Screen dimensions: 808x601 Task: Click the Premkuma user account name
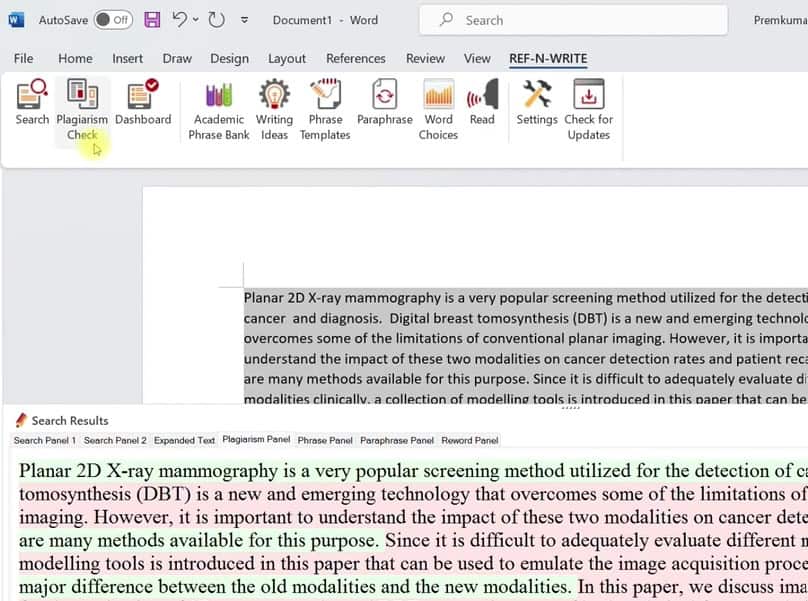tap(780, 20)
